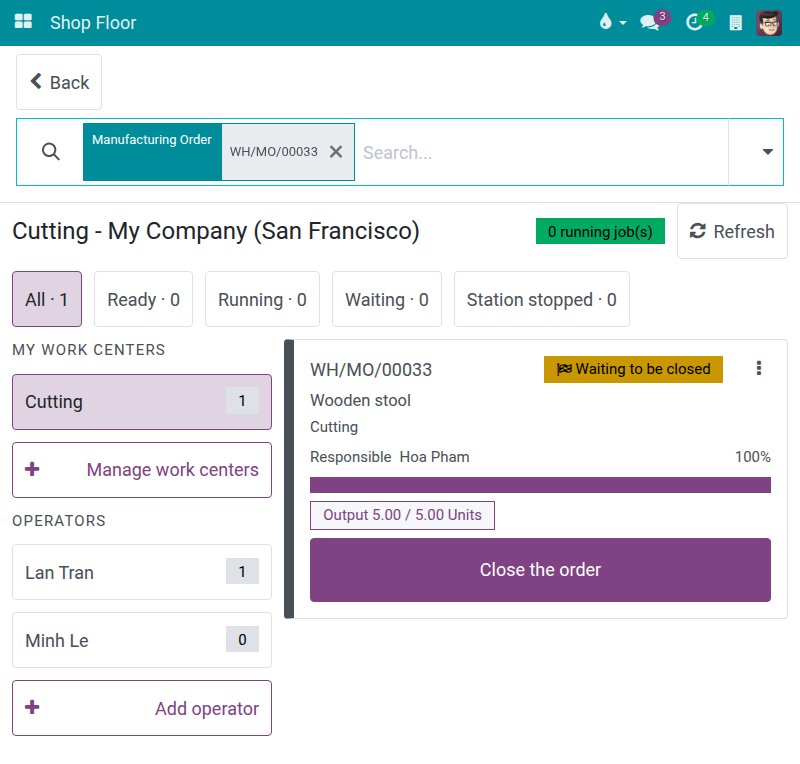Toggle operator Minh Le
Viewport: 800px width, 764px height.
pos(142,640)
